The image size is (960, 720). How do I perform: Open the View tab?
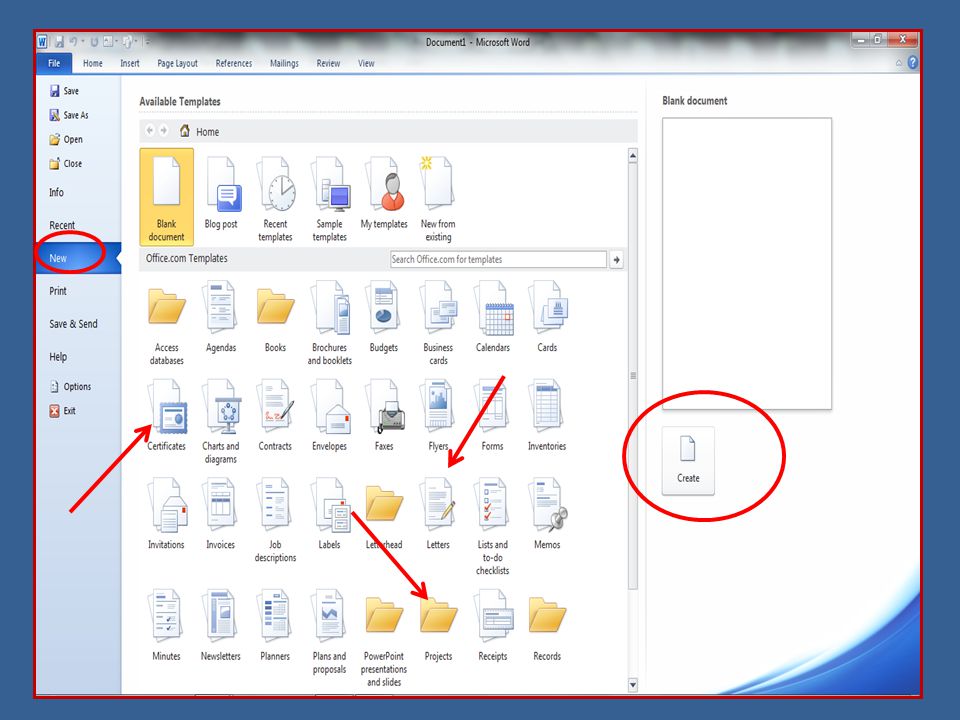pyautogui.click(x=366, y=63)
